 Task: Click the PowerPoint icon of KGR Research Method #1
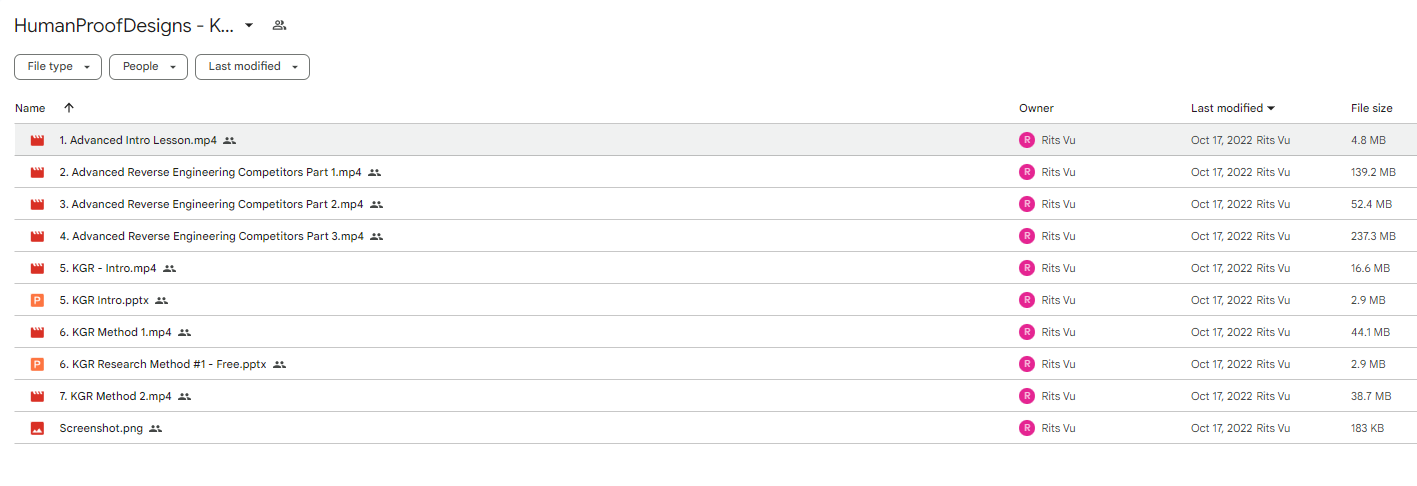click(x=37, y=364)
